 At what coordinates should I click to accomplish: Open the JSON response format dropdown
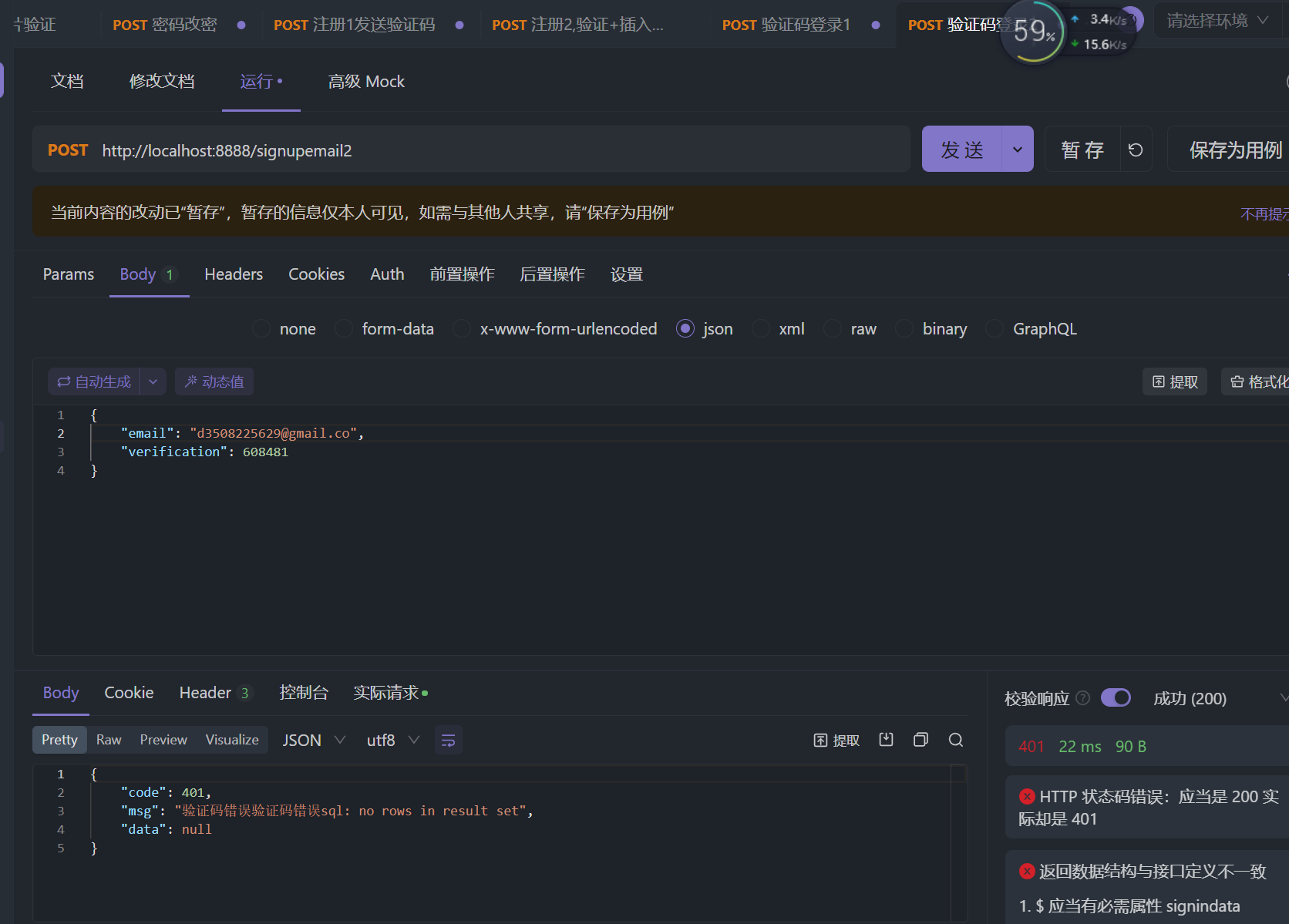tap(313, 740)
